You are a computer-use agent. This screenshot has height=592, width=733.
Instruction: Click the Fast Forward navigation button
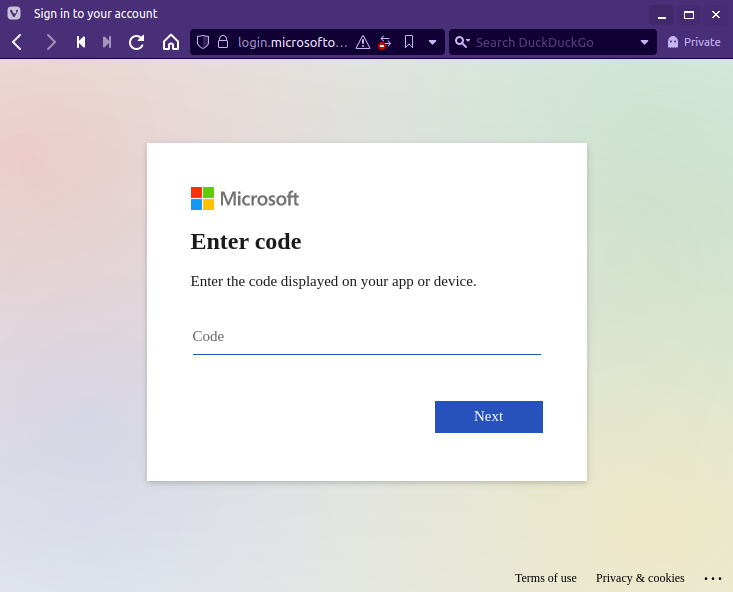coord(107,42)
